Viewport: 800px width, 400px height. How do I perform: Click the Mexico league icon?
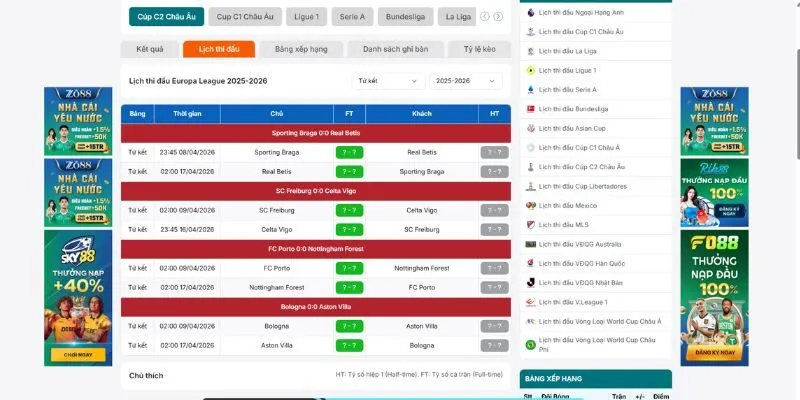530,205
